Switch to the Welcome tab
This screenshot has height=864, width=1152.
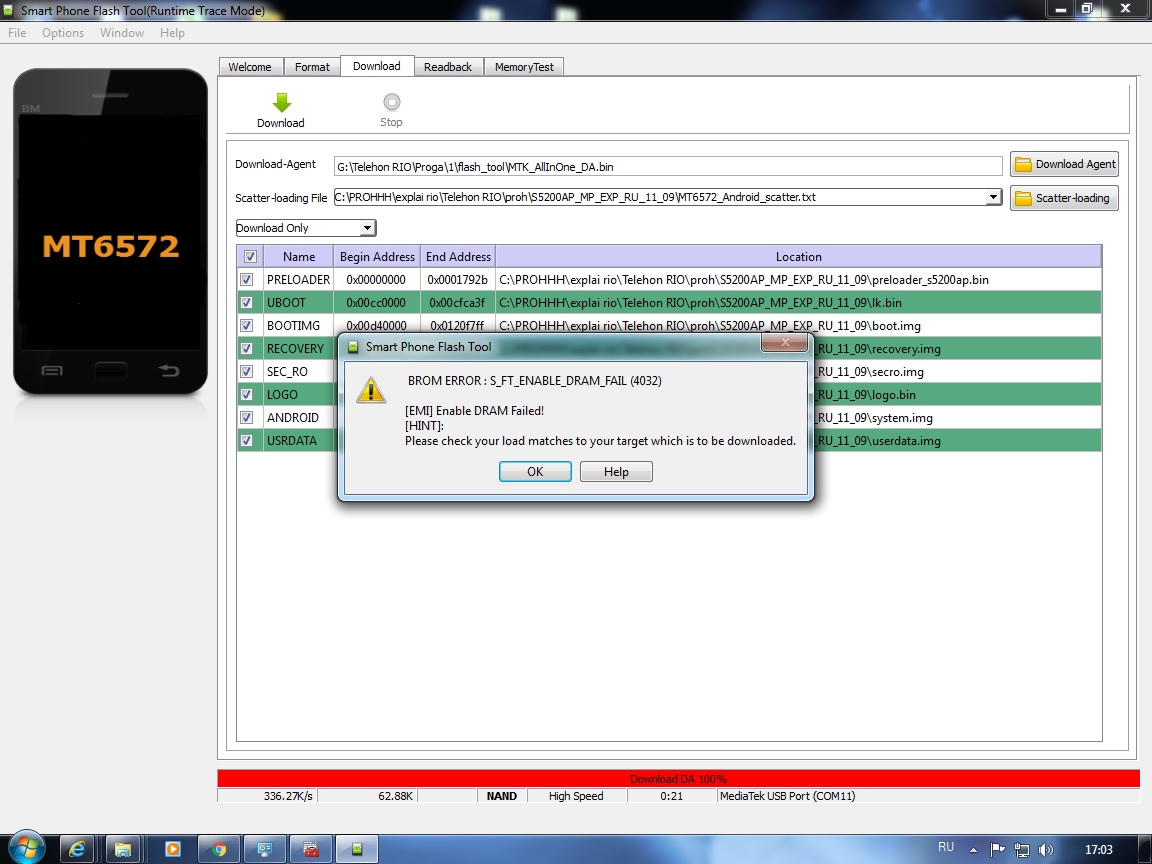coord(250,67)
